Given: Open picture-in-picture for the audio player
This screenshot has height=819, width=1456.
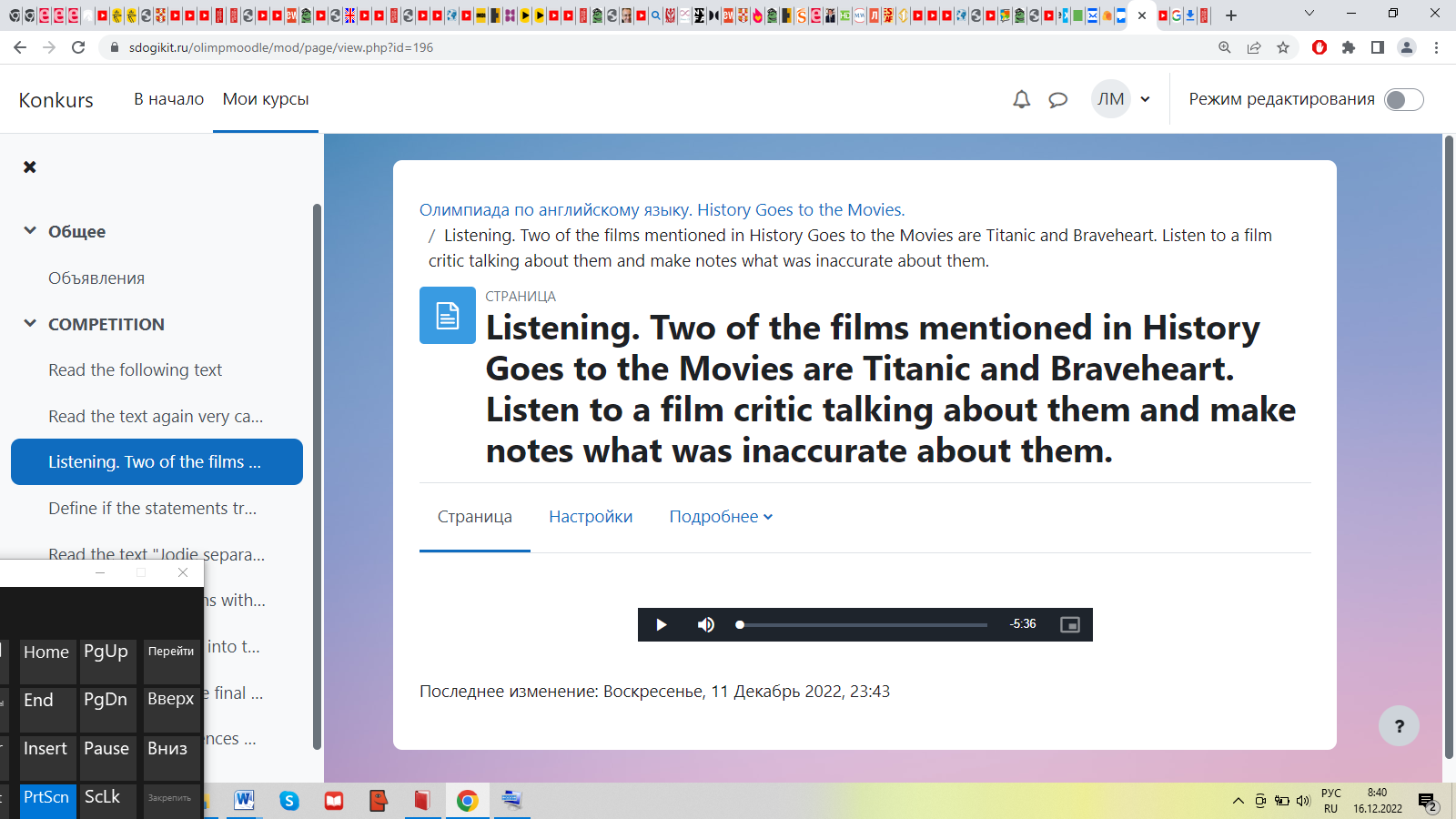Looking at the screenshot, I should (1070, 624).
